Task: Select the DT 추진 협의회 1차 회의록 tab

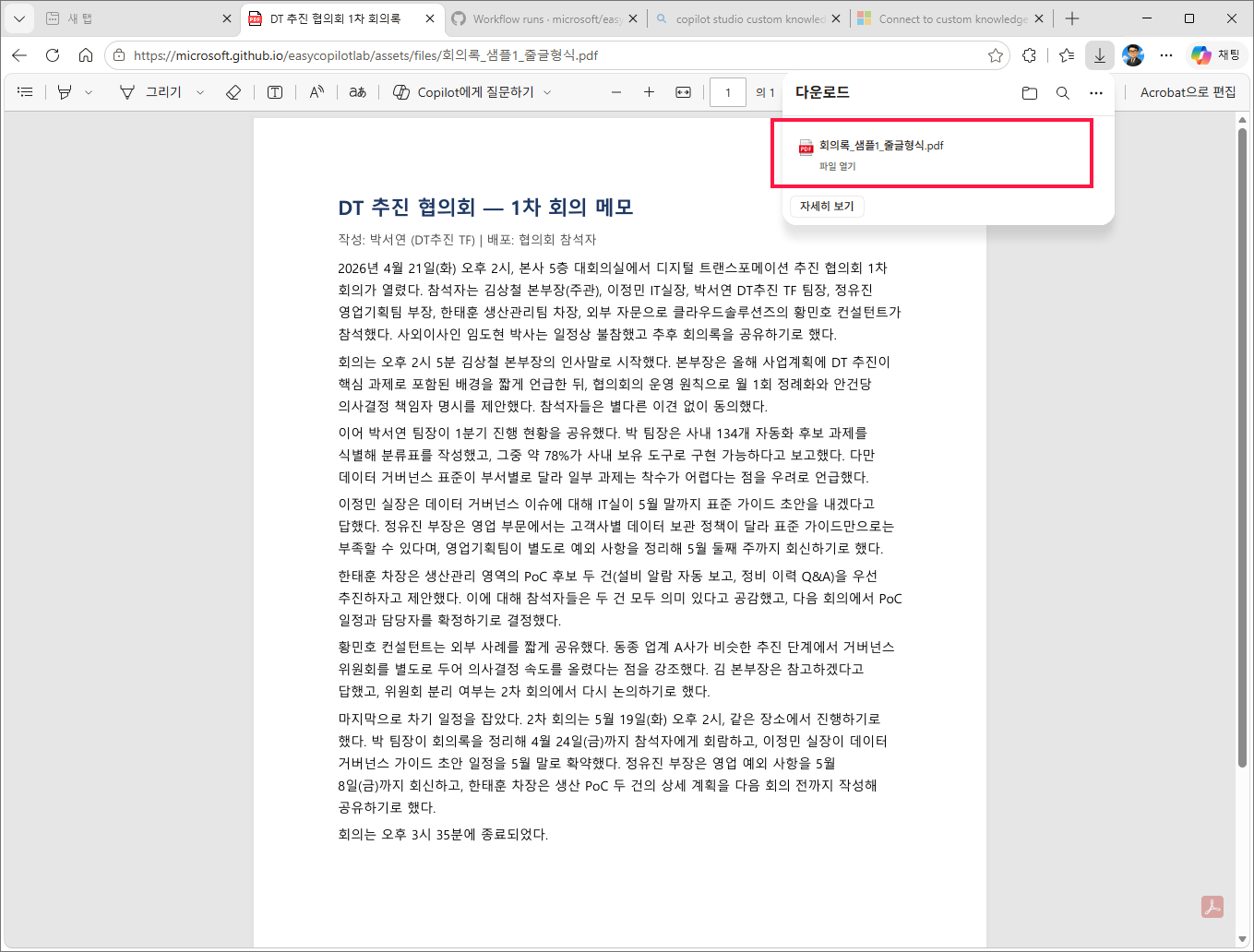Action: (341, 18)
